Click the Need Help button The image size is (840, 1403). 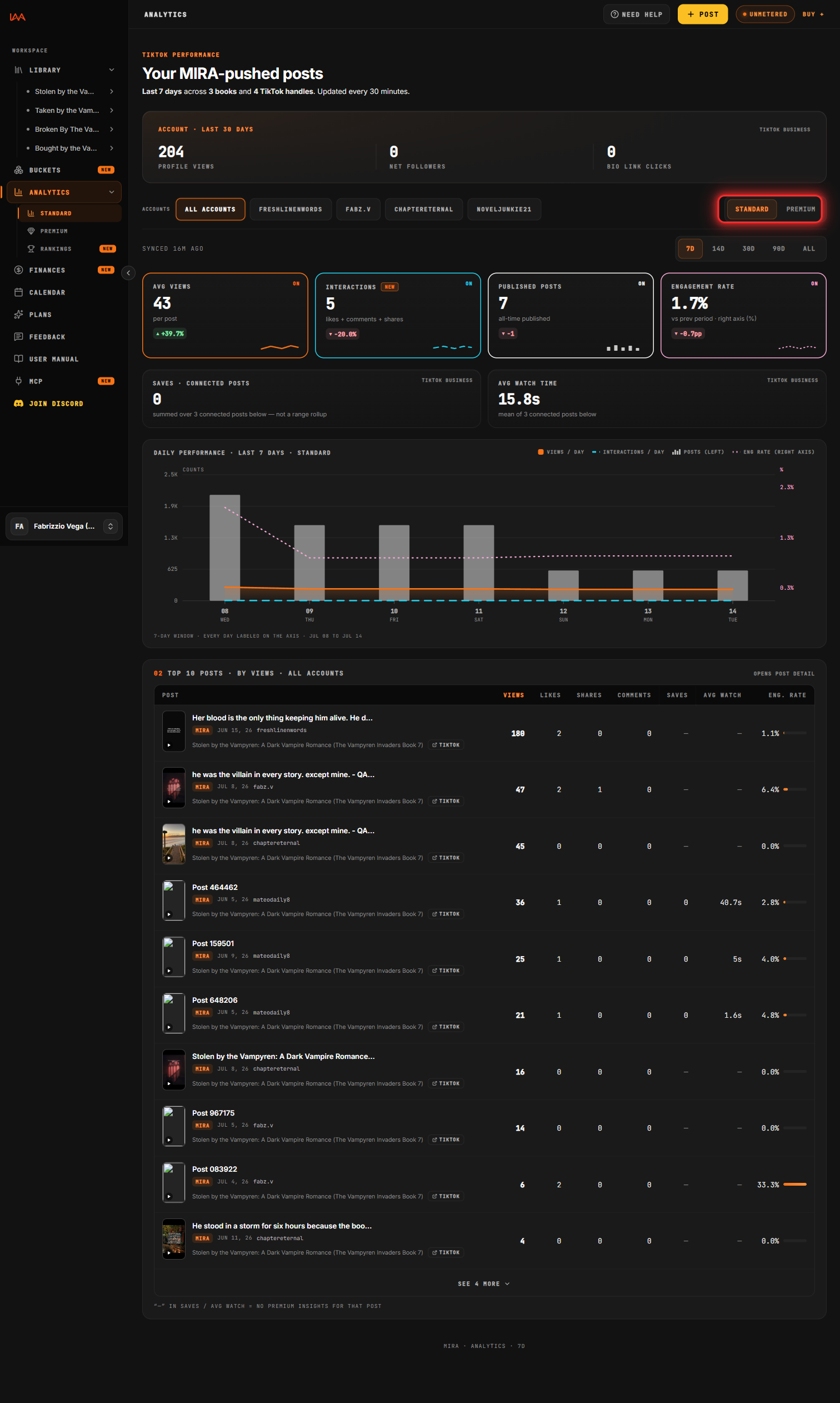click(x=636, y=14)
